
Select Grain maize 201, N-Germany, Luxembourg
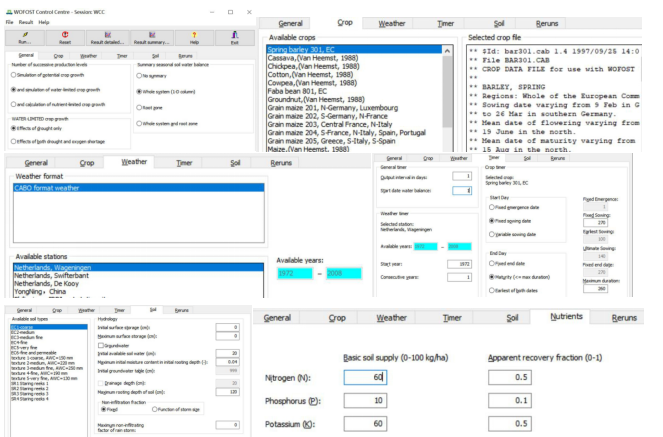tap(332, 108)
